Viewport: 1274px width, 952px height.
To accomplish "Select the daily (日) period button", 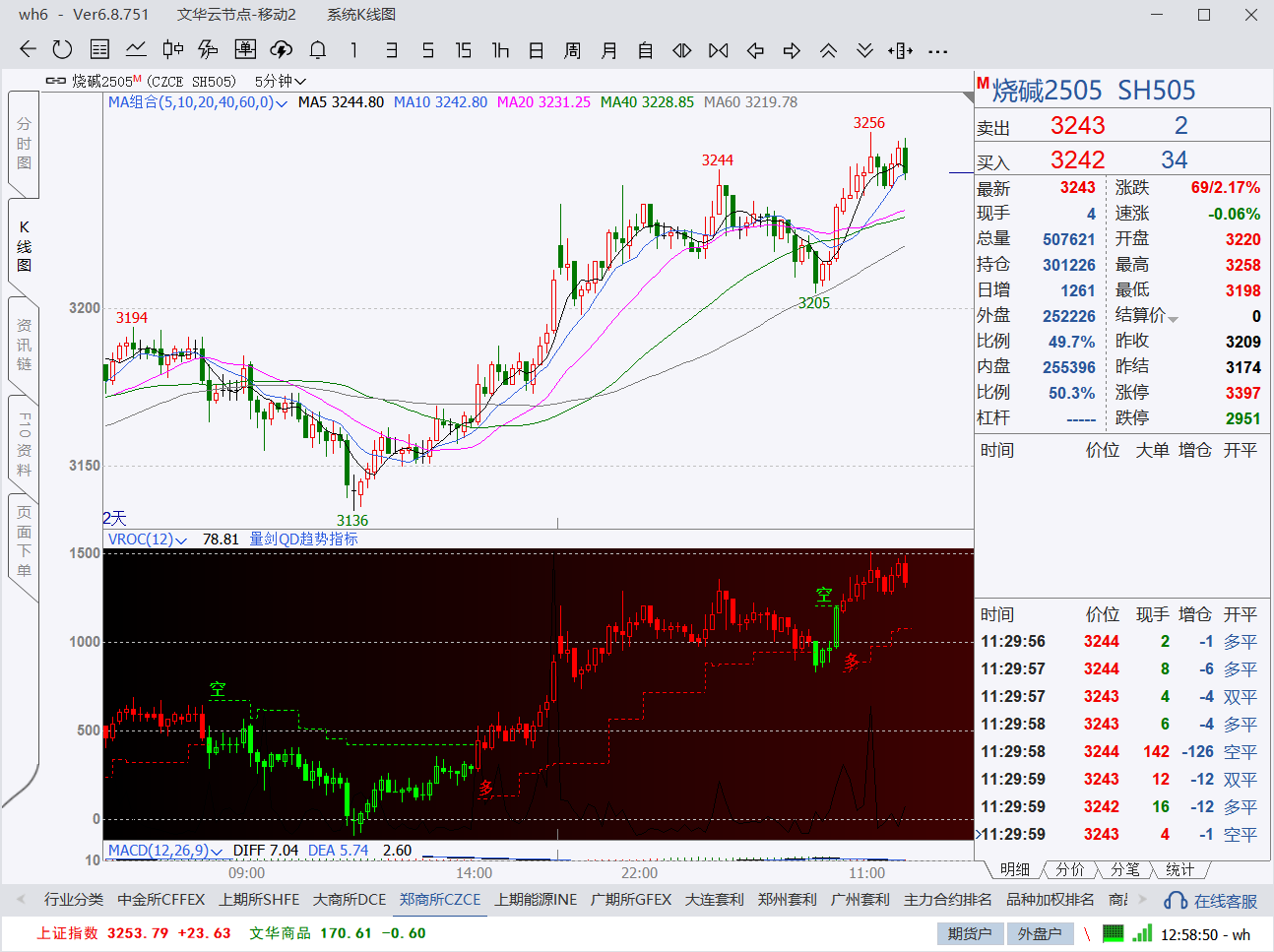I will pos(537,49).
